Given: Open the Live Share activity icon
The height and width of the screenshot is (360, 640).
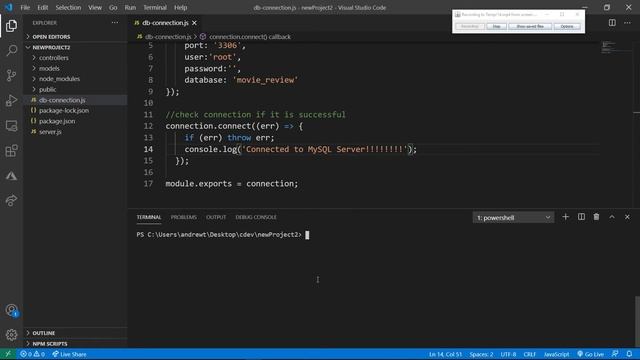Looking at the screenshot, I should point(11,200).
